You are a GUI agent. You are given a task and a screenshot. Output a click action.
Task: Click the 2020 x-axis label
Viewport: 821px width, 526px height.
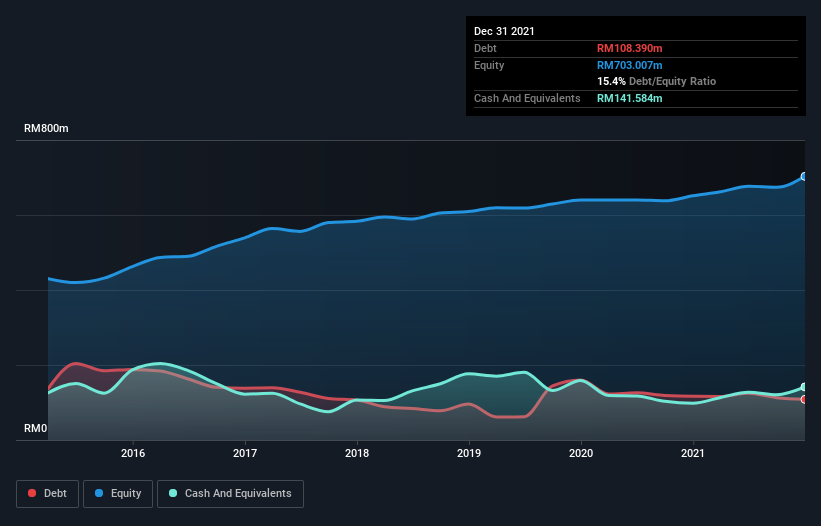click(x=581, y=453)
